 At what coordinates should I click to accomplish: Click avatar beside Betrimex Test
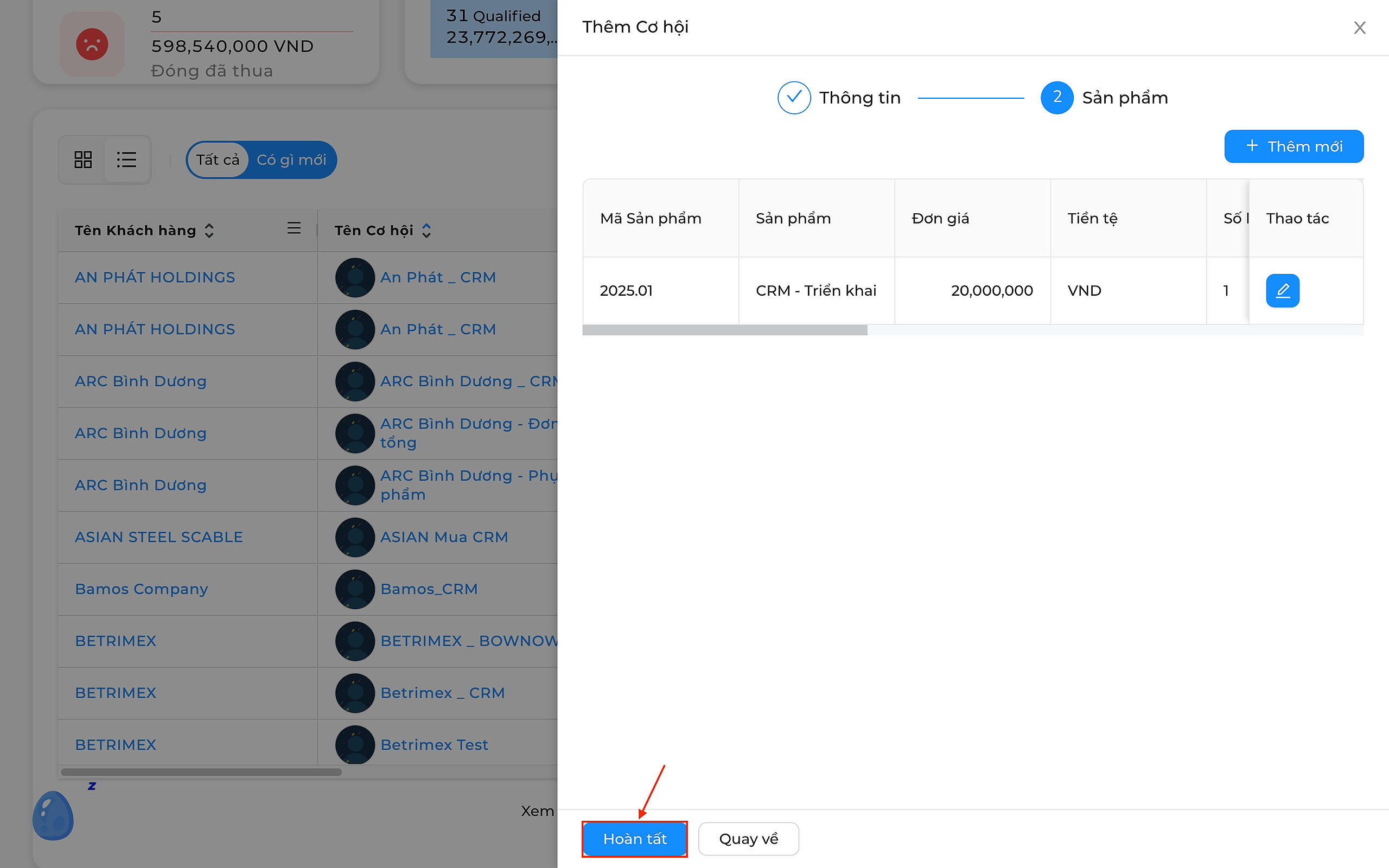(x=355, y=745)
